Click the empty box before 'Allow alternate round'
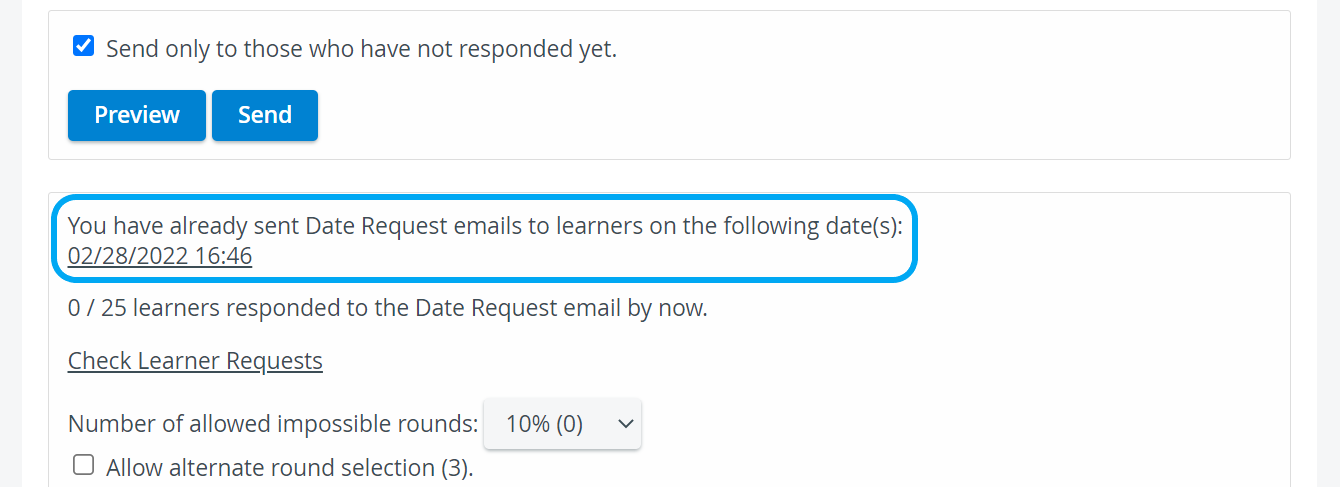 (84, 465)
